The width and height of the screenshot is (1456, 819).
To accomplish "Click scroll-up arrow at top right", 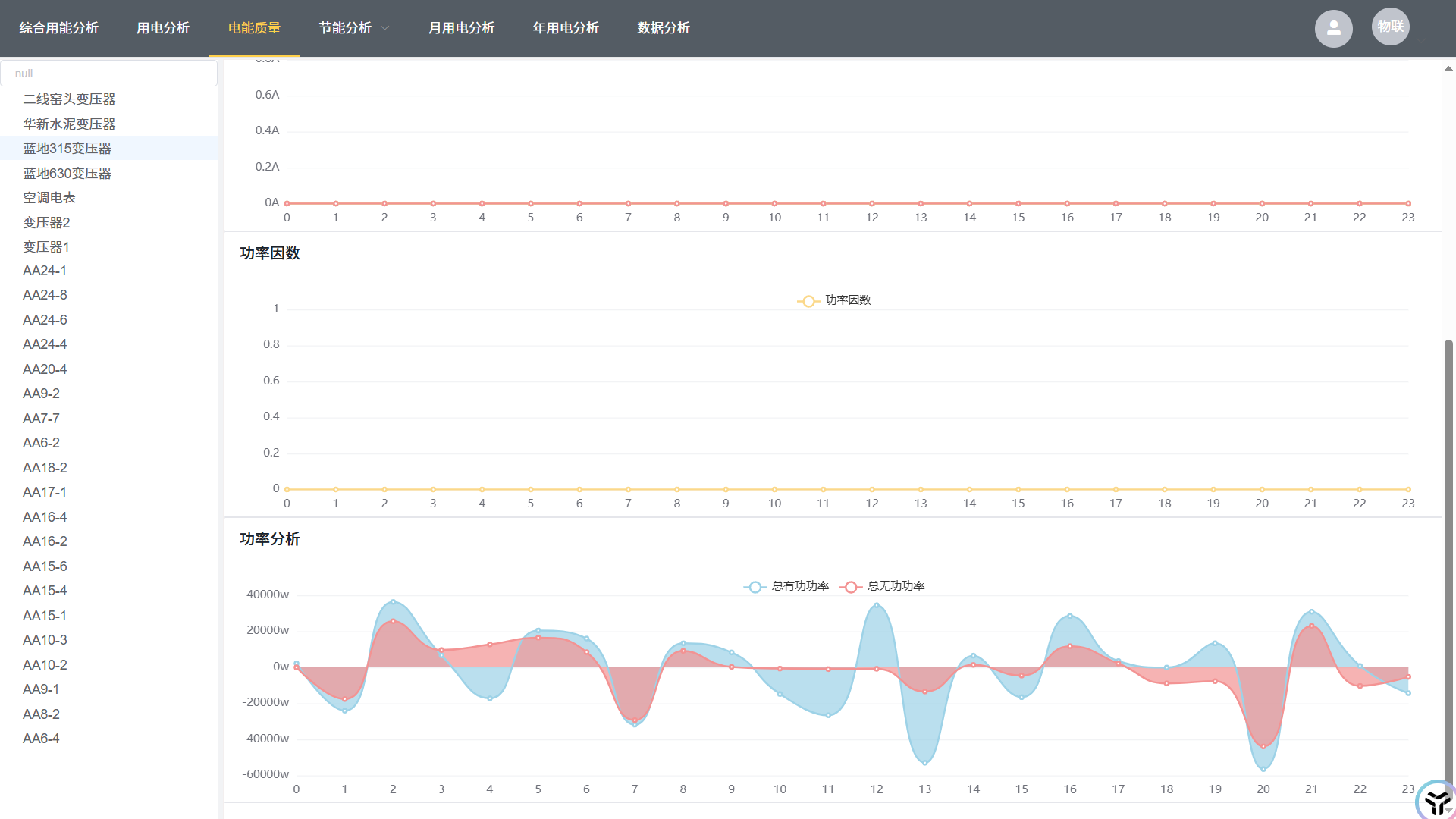I will (1448, 69).
